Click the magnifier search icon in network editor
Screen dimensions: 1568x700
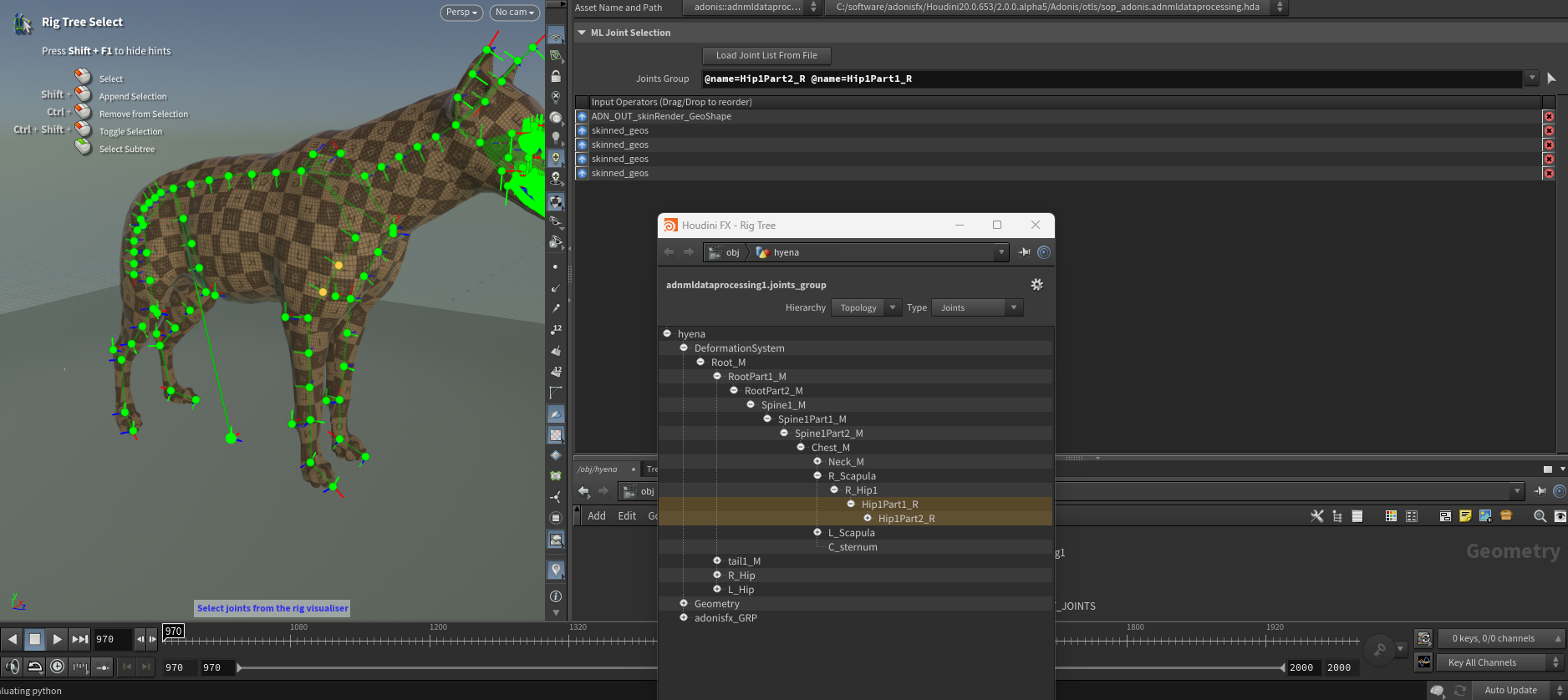pyautogui.click(x=1540, y=516)
